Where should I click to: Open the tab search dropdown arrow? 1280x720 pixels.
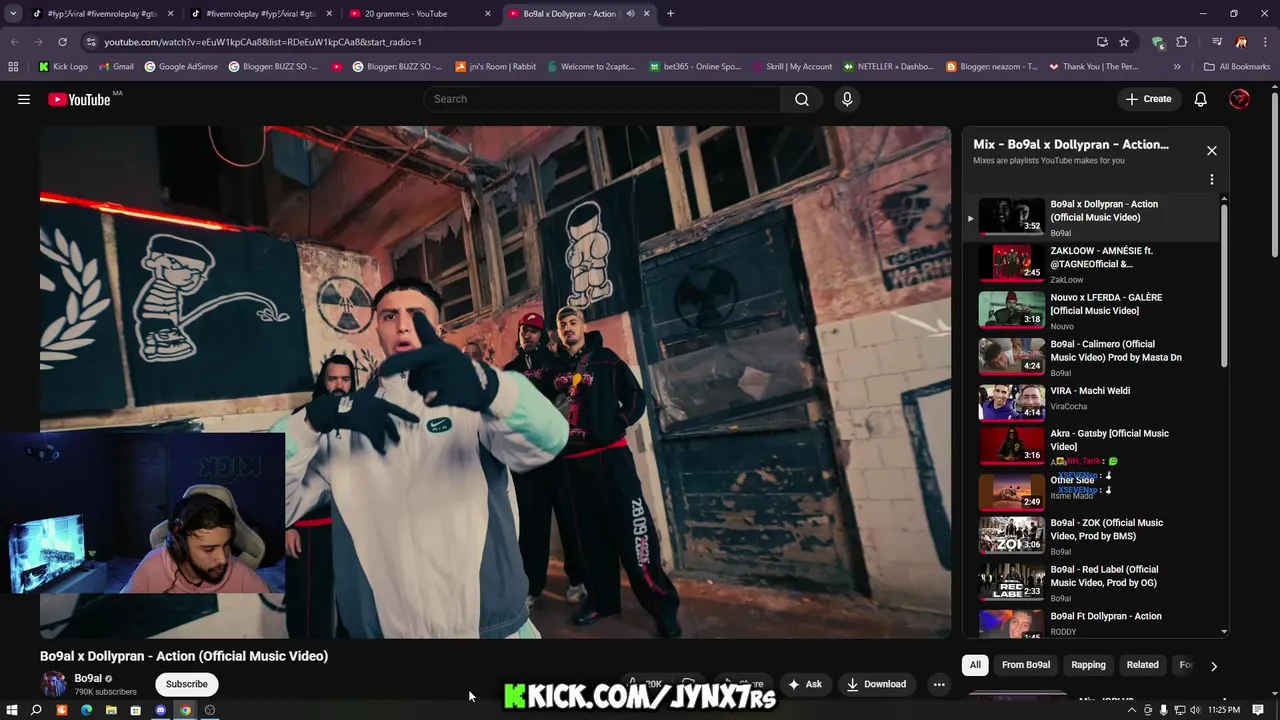13,14
